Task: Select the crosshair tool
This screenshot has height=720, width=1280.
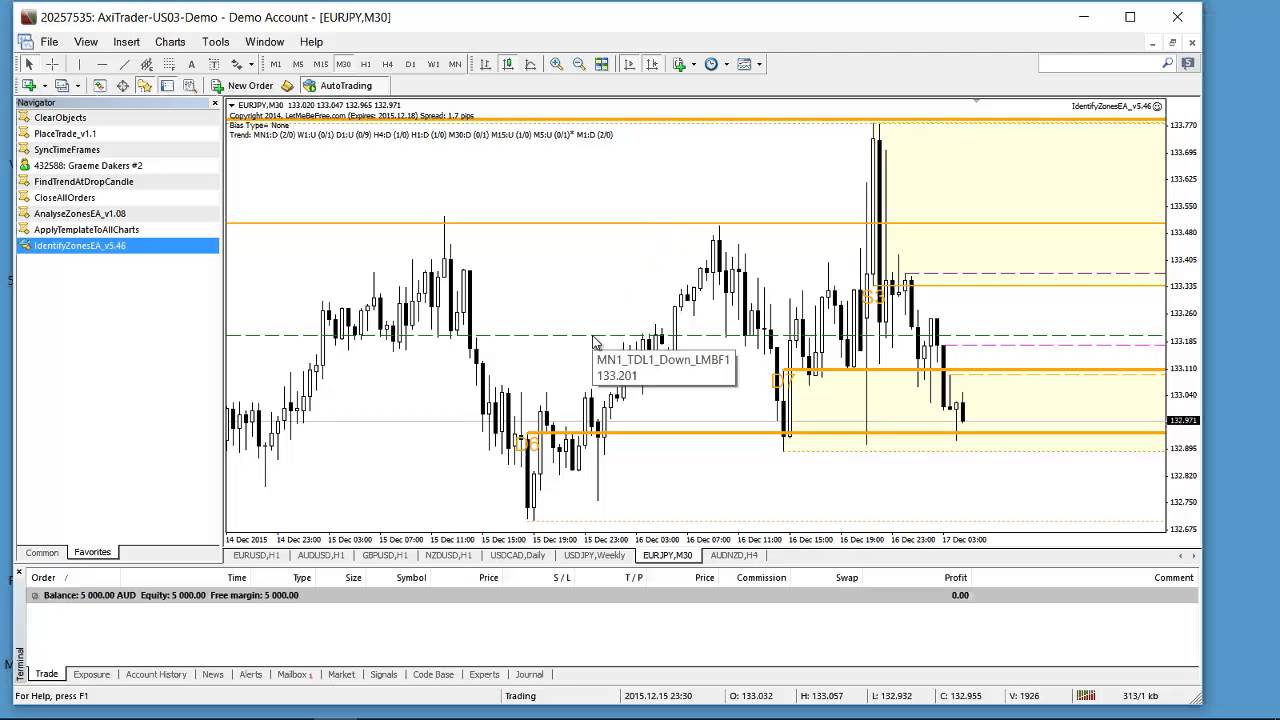Action: (52, 64)
